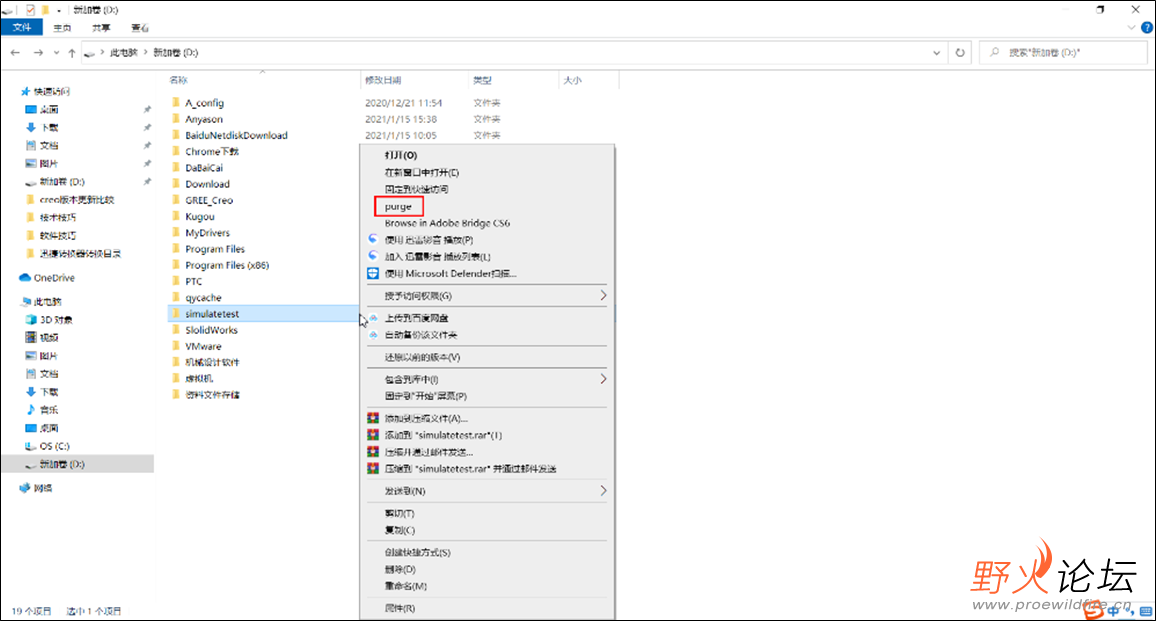Open recent locations dropdown arrow
The height and width of the screenshot is (621, 1156).
coord(56,53)
